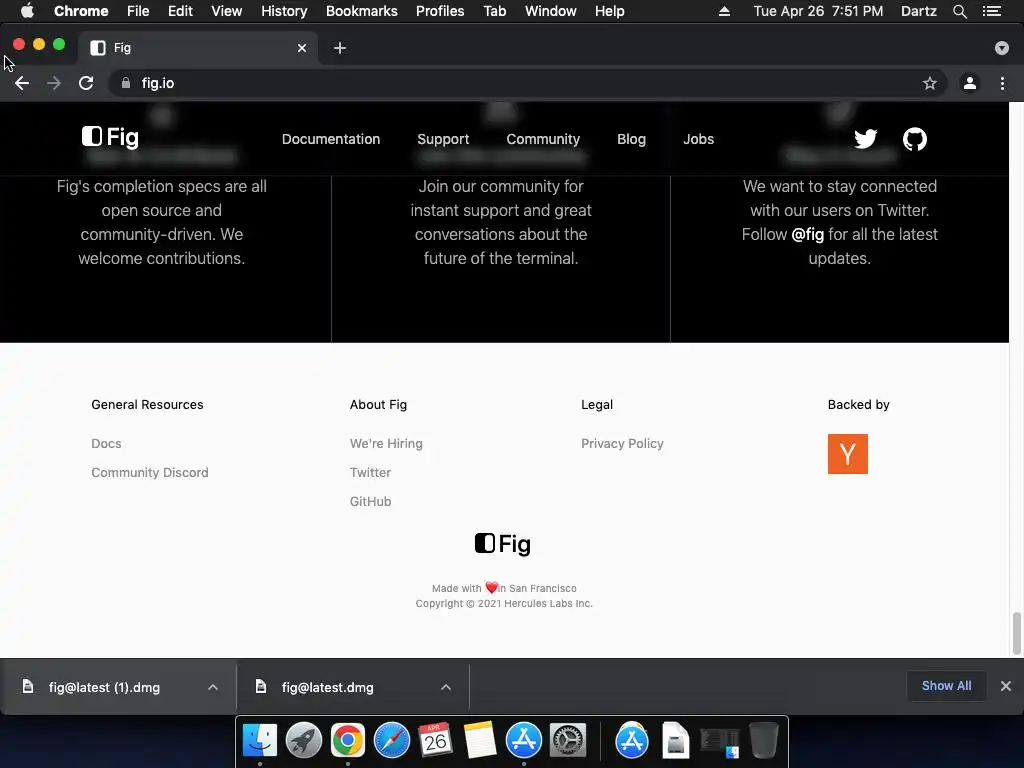
Task: Open Google Chrome from the Dock
Action: point(347,741)
